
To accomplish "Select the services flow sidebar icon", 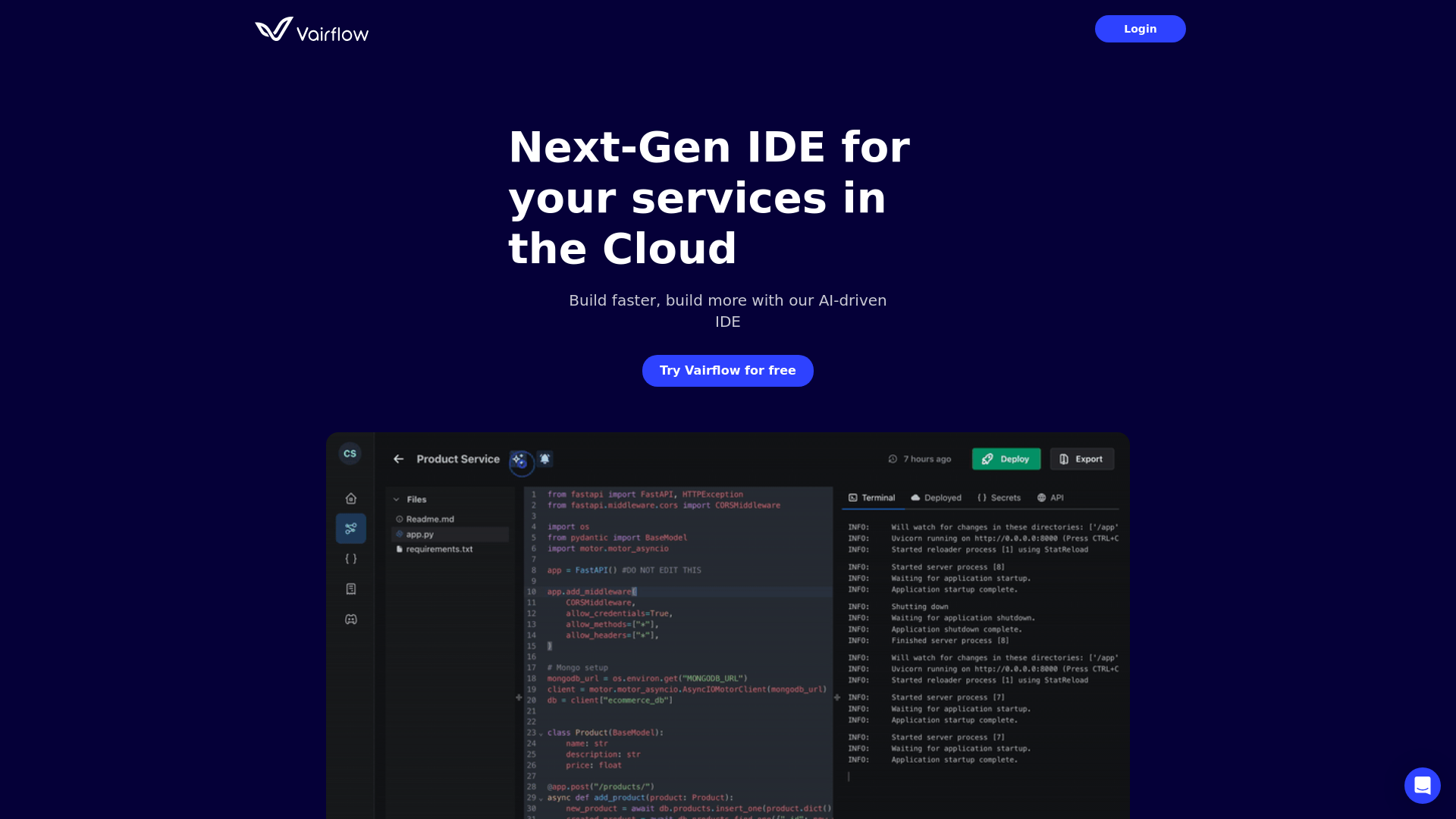I will tap(351, 529).
